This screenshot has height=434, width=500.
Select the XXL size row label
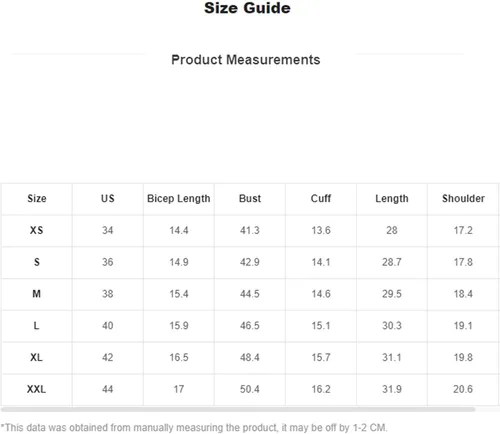[x=37, y=389]
